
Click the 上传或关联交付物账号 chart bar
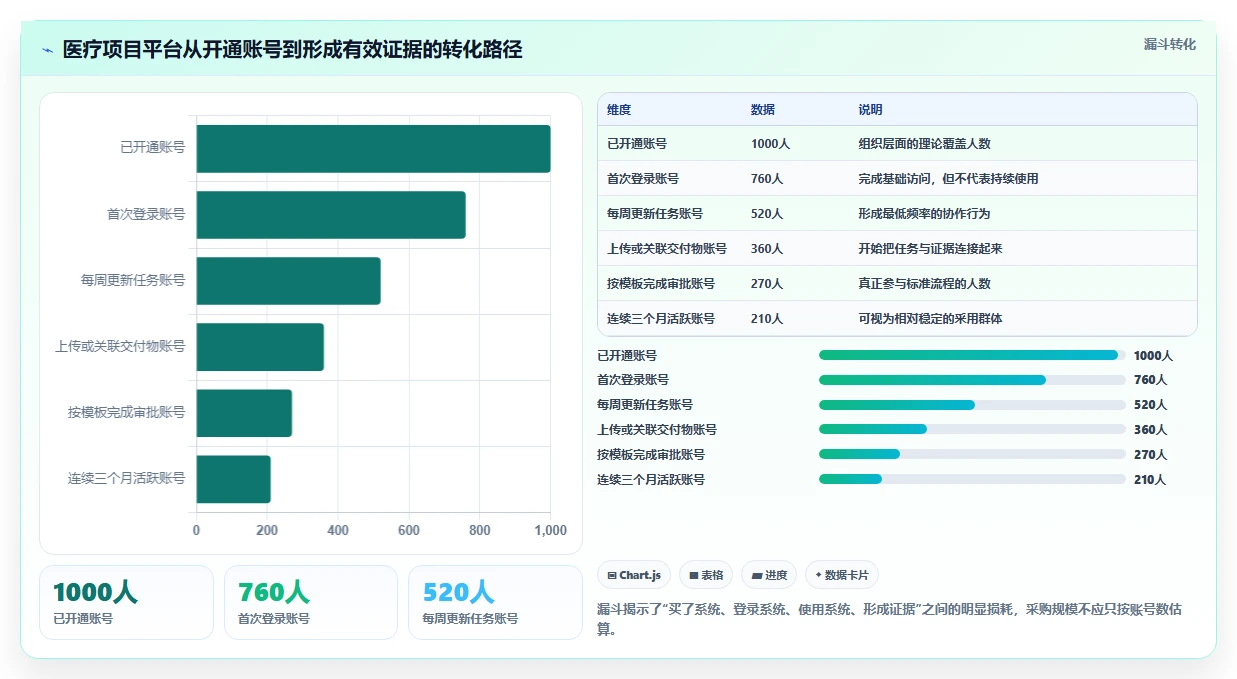[x=260, y=347]
